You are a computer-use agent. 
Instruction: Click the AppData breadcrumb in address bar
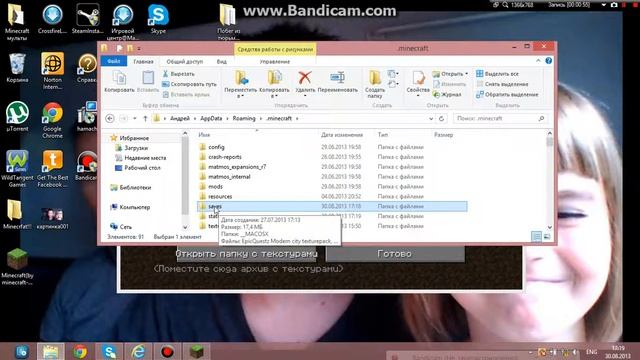tap(211, 118)
